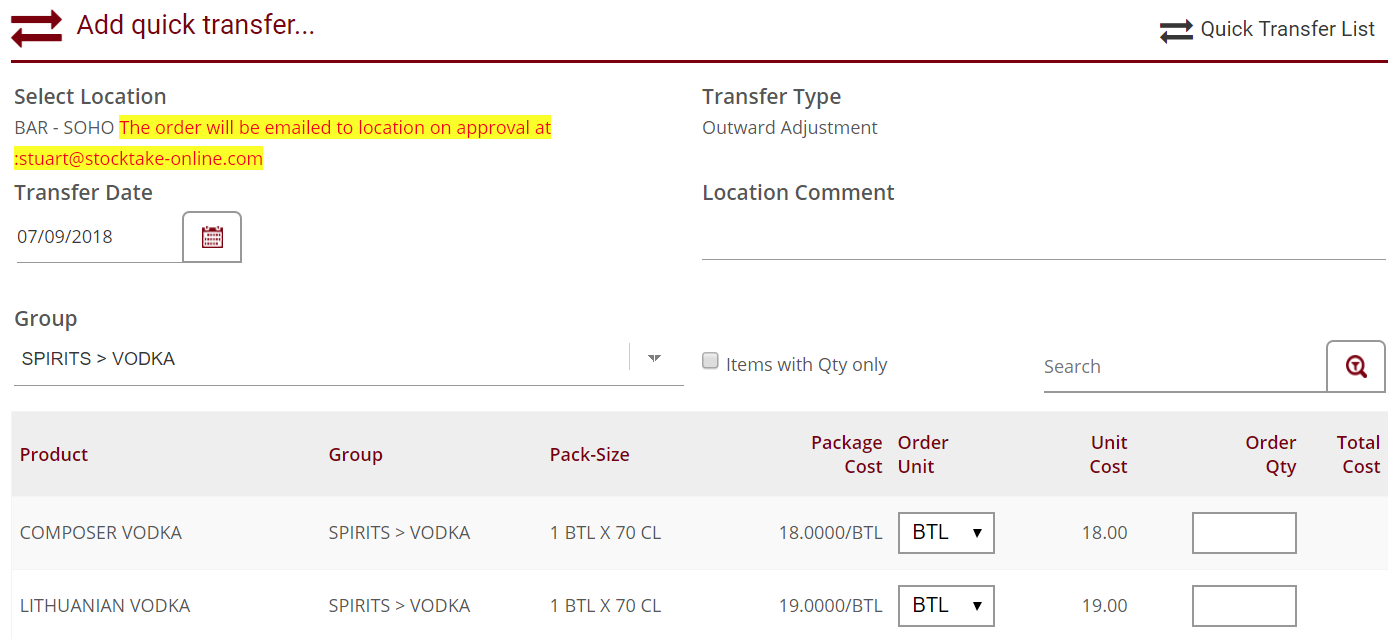Open Order Unit dropdown for Composer Vodka
Screen dimensions: 1388x639
[946, 533]
